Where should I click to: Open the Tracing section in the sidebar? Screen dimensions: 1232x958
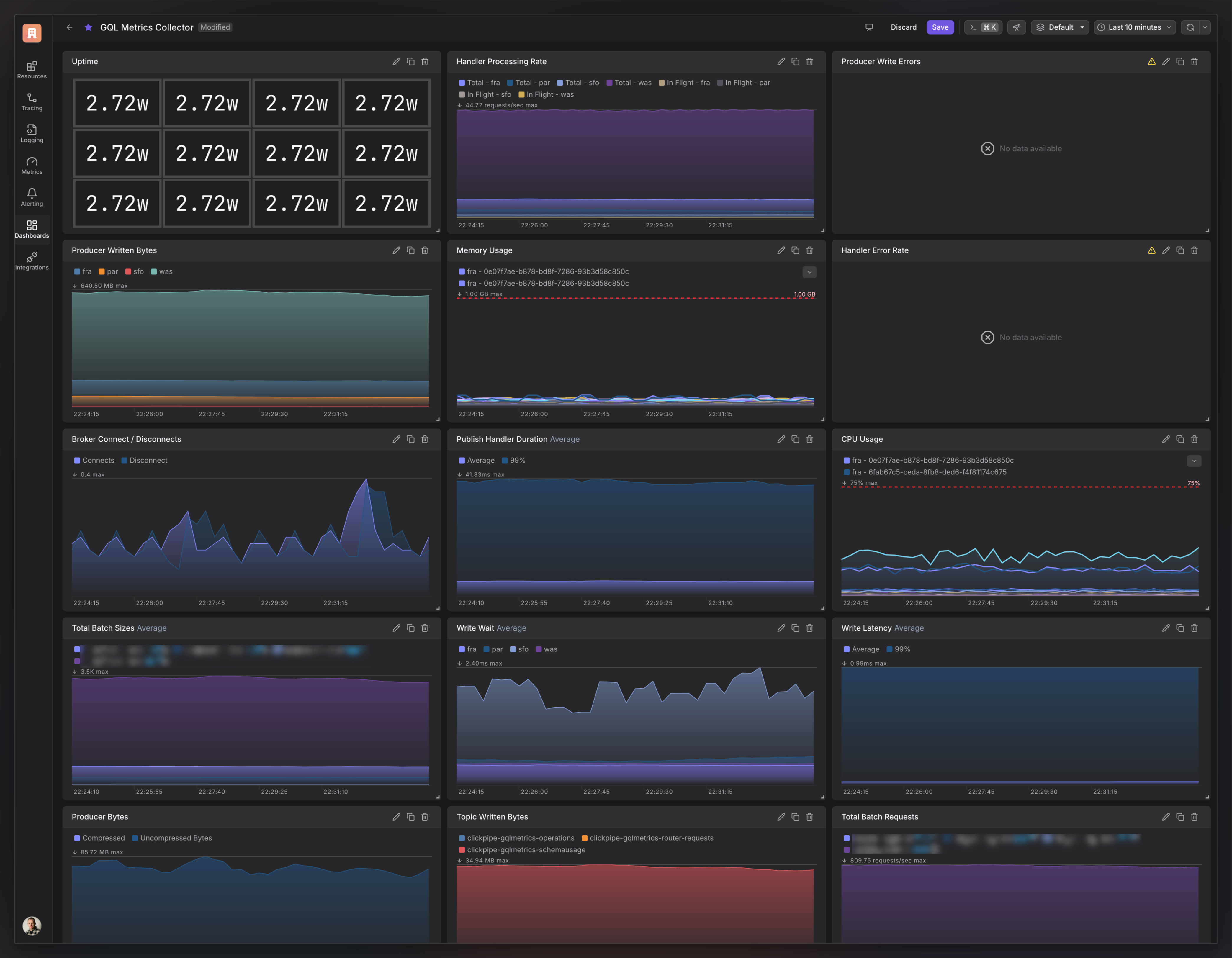click(32, 101)
